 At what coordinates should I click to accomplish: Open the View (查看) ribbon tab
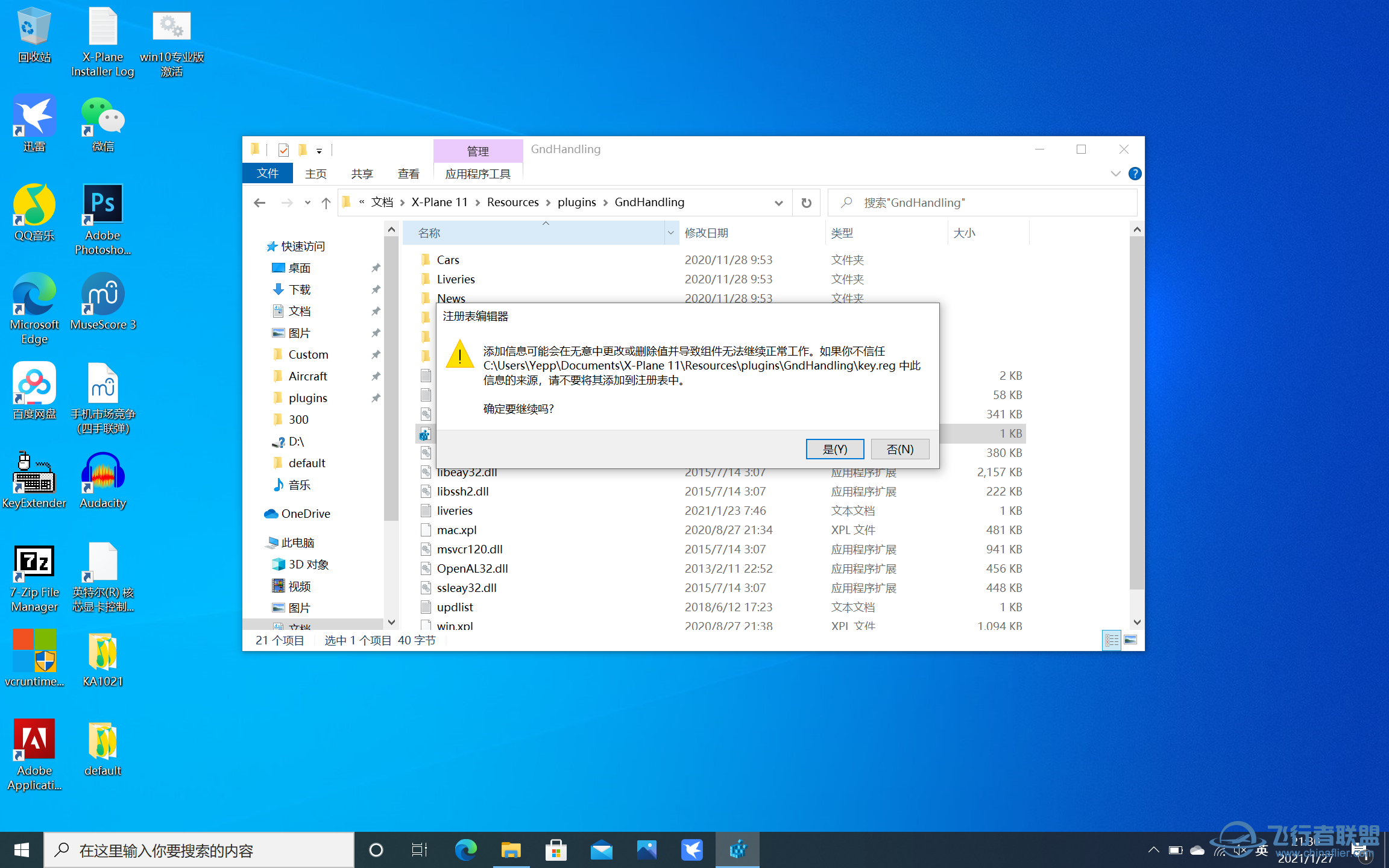(x=408, y=174)
